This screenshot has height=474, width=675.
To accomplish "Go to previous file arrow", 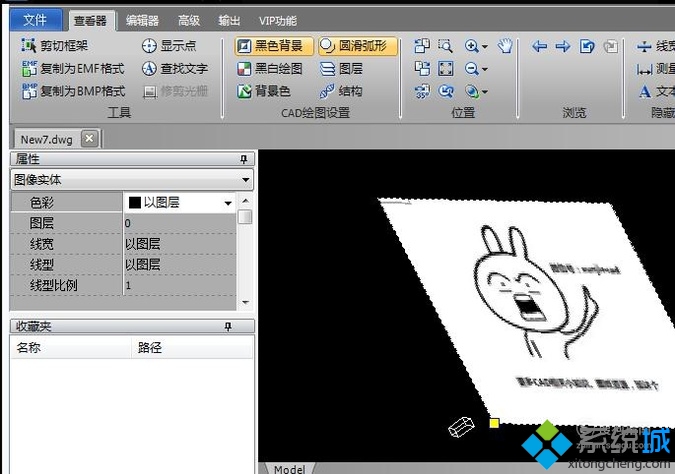I will [539, 46].
